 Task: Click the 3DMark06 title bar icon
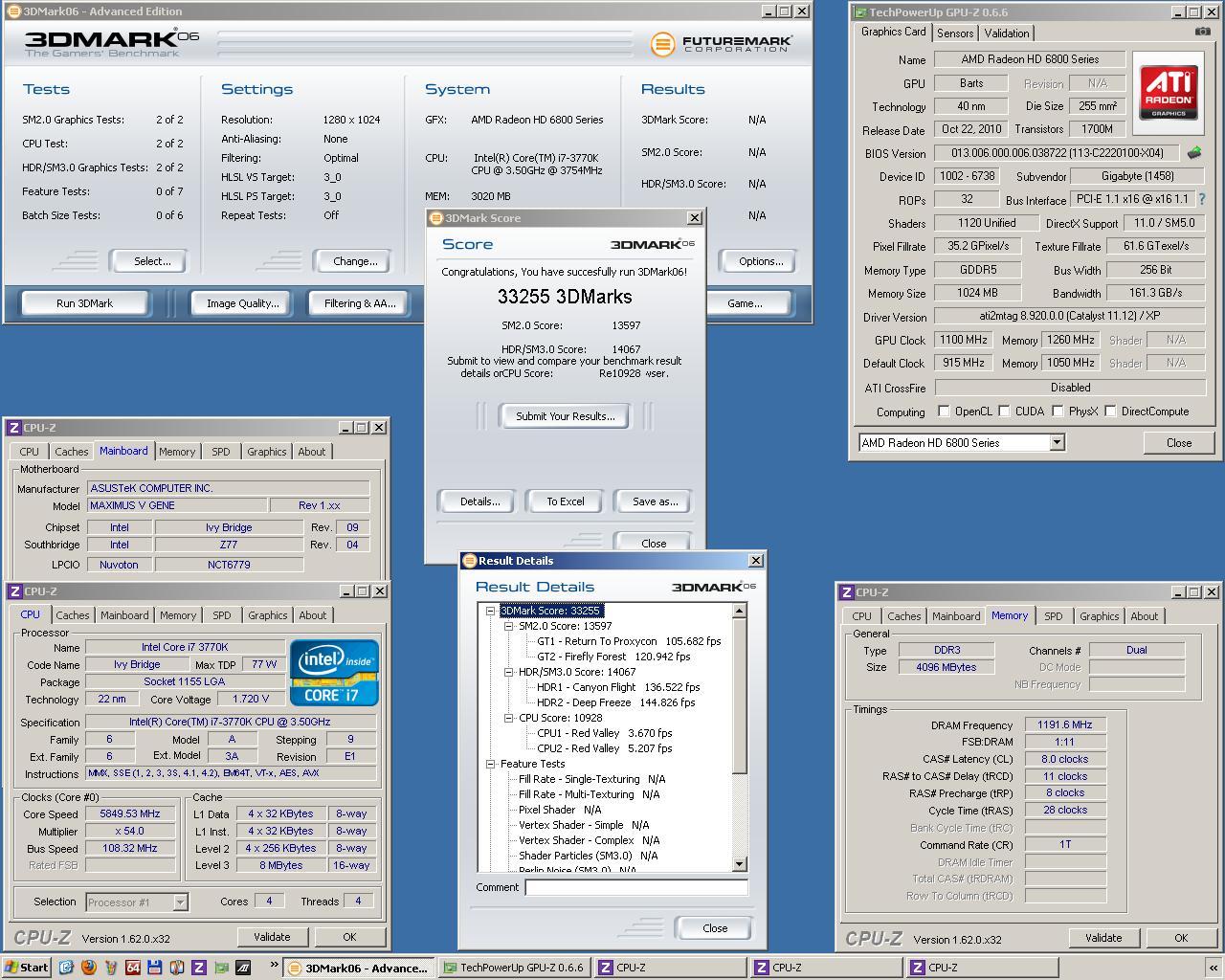[x=13, y=11]
